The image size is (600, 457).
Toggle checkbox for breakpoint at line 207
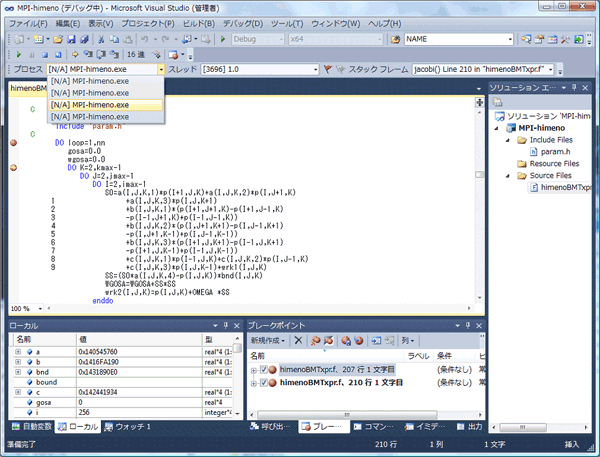263,370
